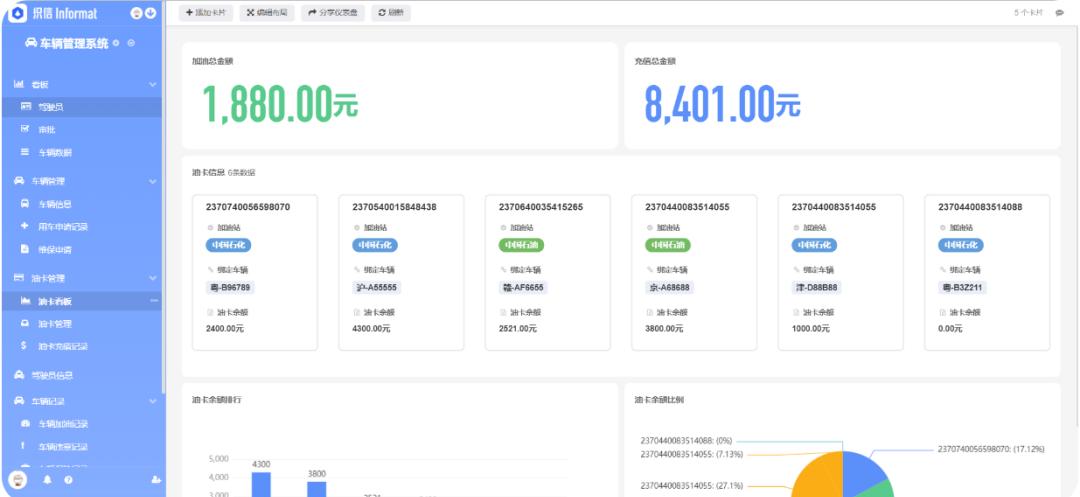This screenshot has width=1080, height=497.
Task: Click the exclamation icon of the 车辆违章记录 item
Action: tap(23, 446)
